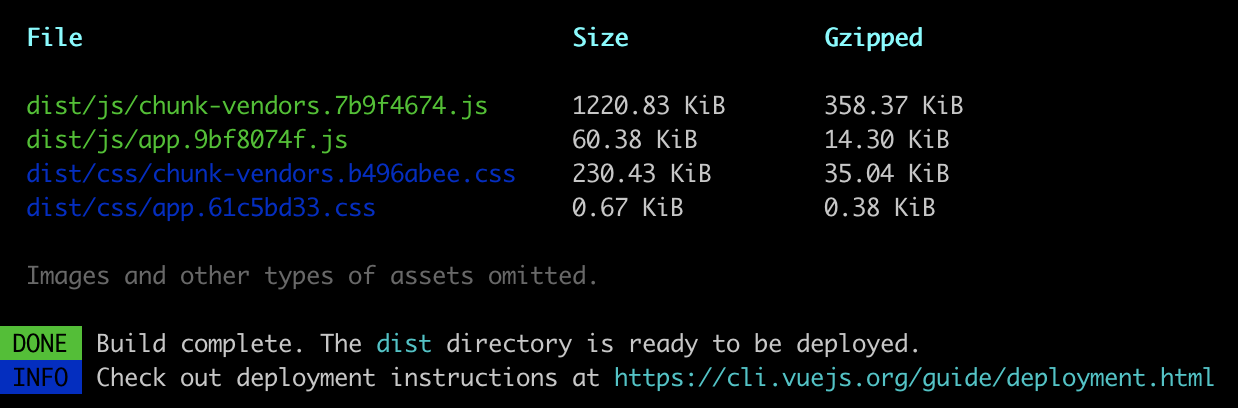
Task: Click the dist/js/chunk-vendors.7b9f4674.js file path
Action: tap(257, 105)
